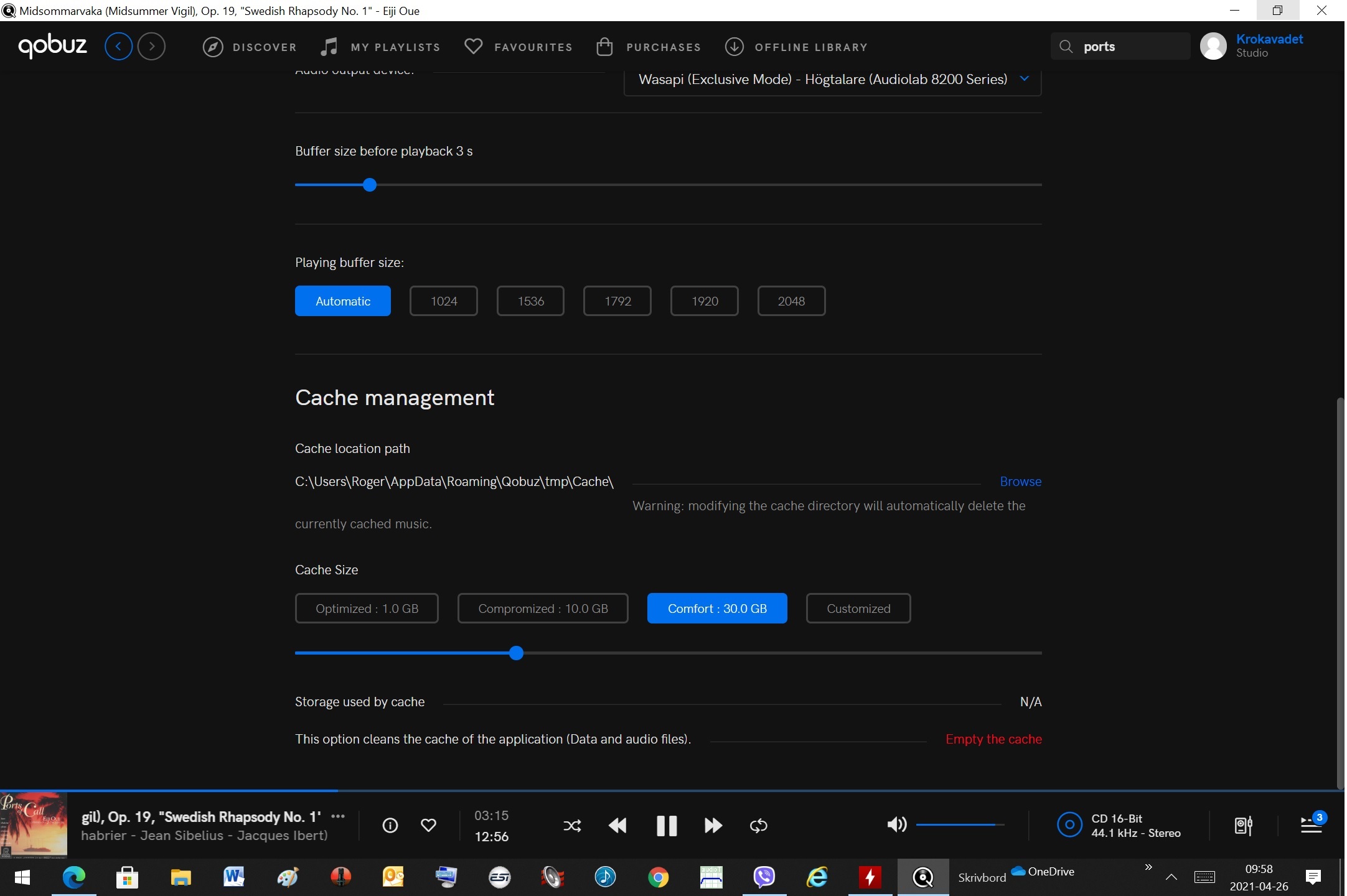
Task: Select 1792 playing buffer size
Action: pyautogui.click(x=617, y=301)
